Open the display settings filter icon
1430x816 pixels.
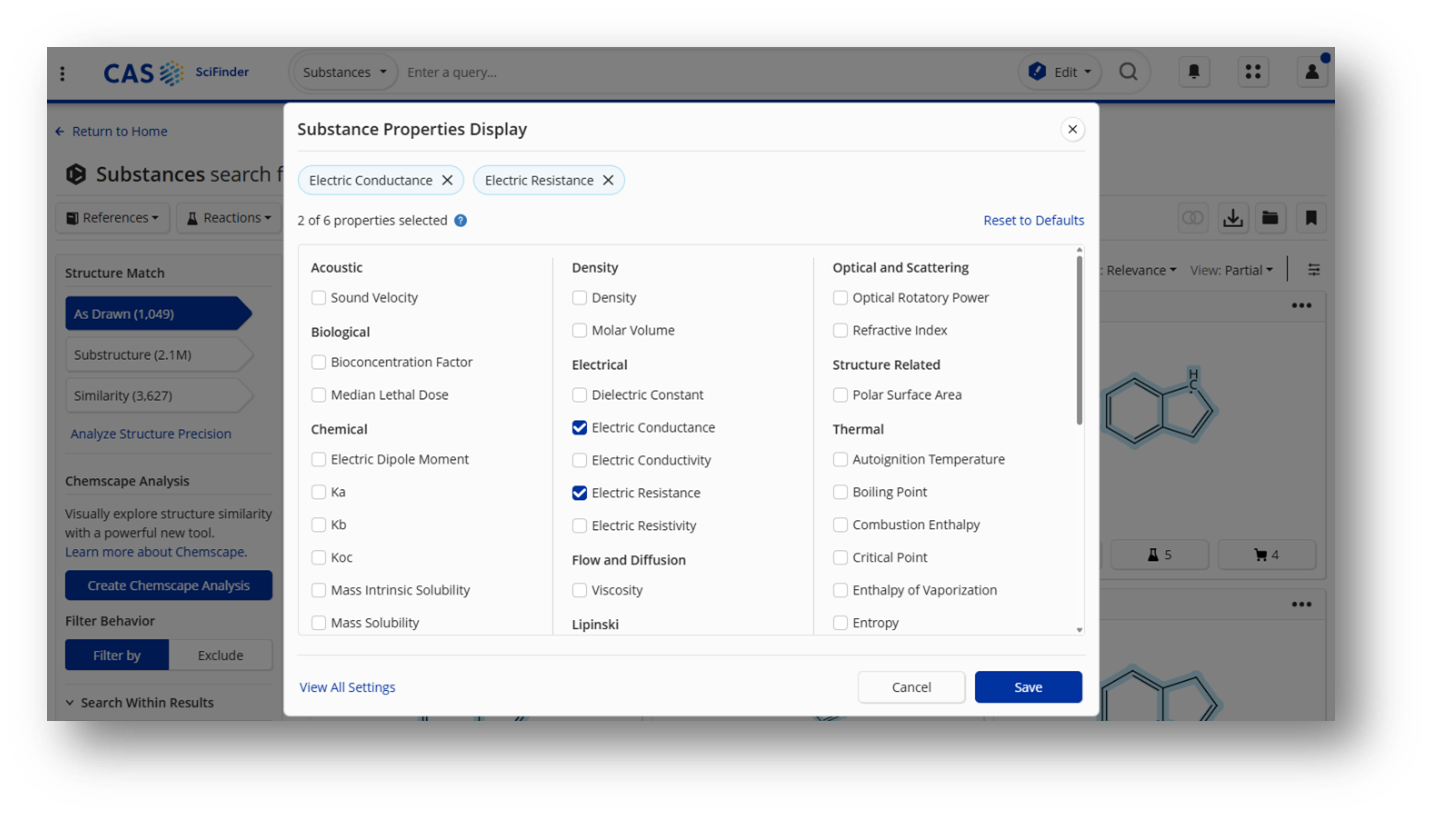coord(1314,270)
